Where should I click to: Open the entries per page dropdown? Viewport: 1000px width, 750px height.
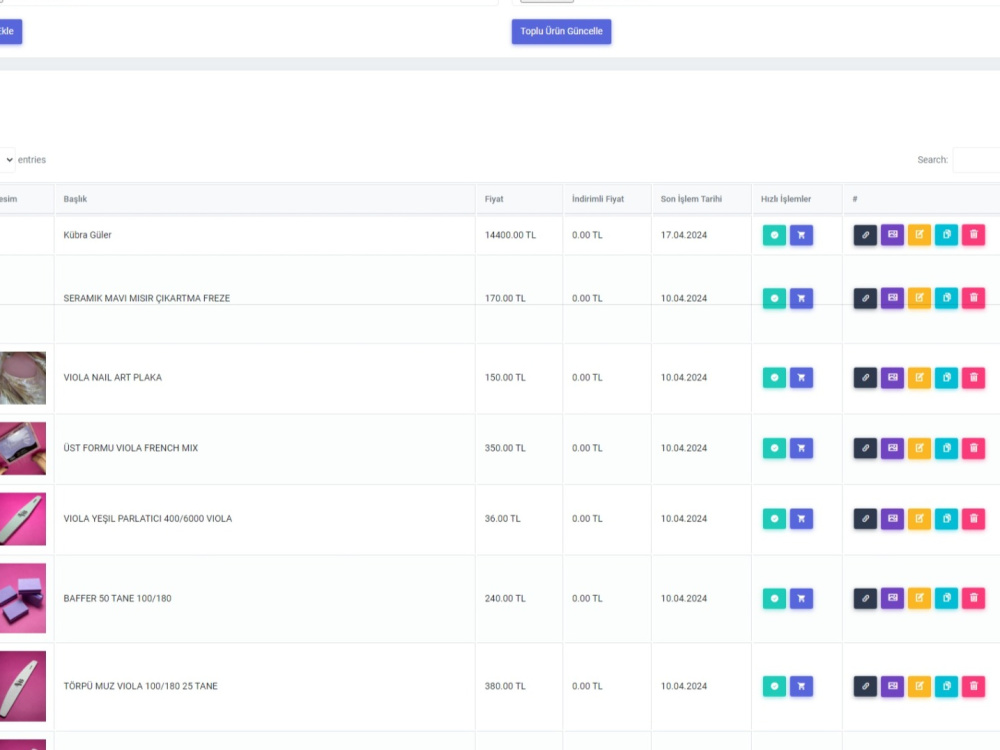click(7, 159)
